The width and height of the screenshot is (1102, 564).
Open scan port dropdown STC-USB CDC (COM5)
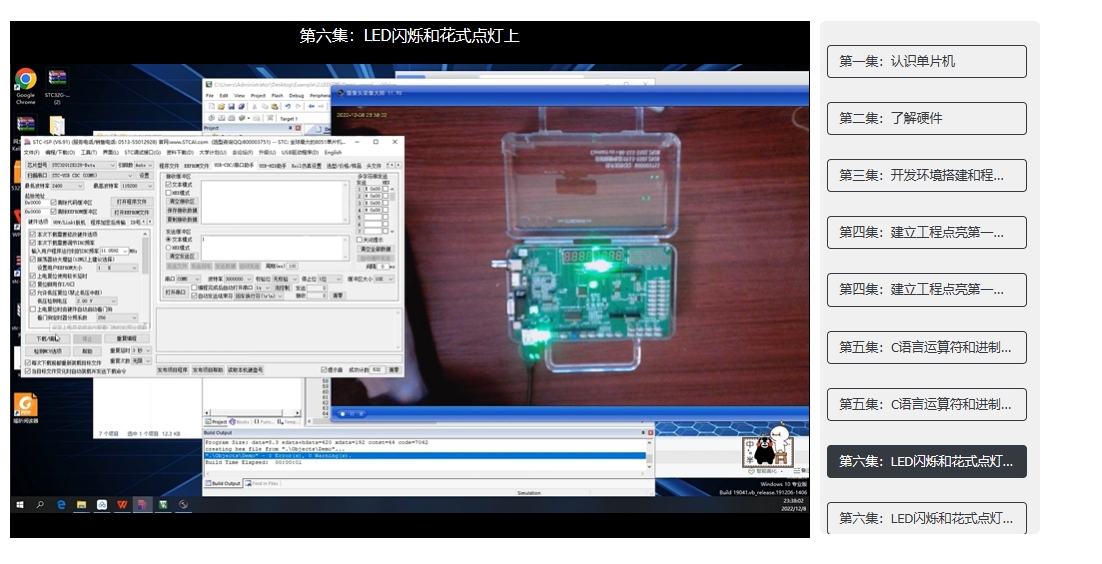tap(91, 175)
